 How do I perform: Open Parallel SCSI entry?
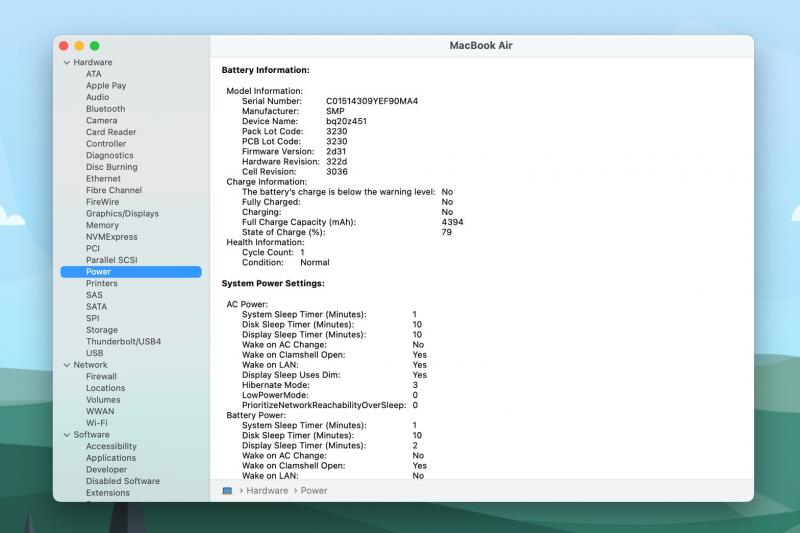(x=111, y=260)
